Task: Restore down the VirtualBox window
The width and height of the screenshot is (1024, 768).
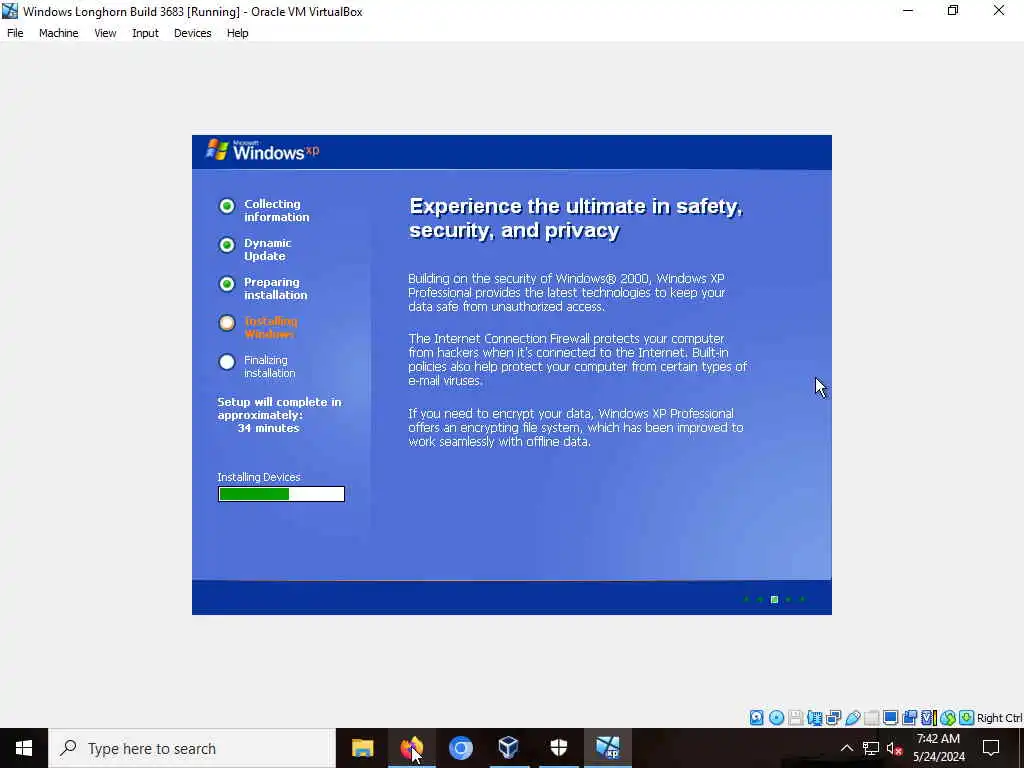Action: pos(953,10)
